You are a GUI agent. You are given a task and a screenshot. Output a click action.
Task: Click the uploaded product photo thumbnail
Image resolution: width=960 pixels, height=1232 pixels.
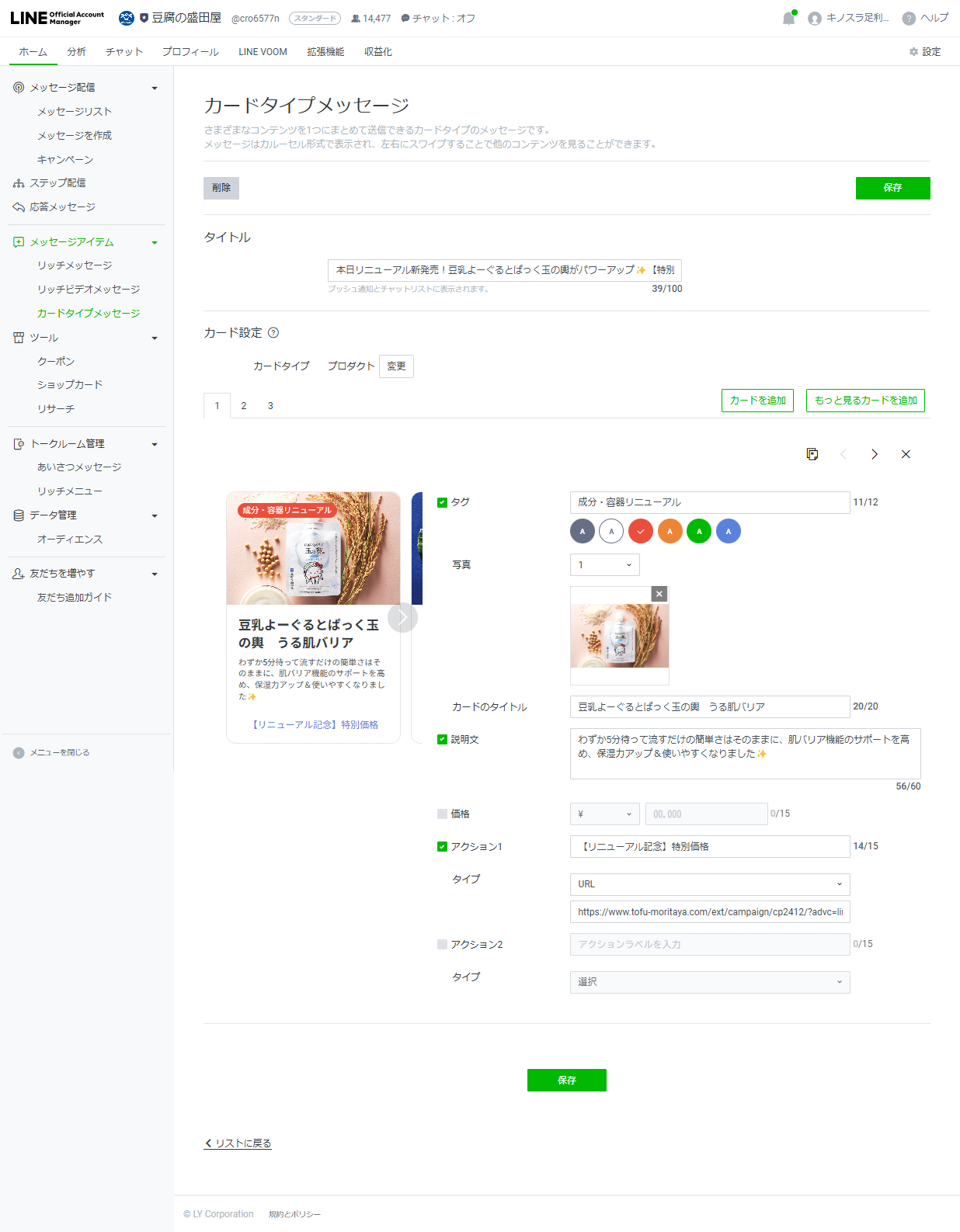(620, 636)
